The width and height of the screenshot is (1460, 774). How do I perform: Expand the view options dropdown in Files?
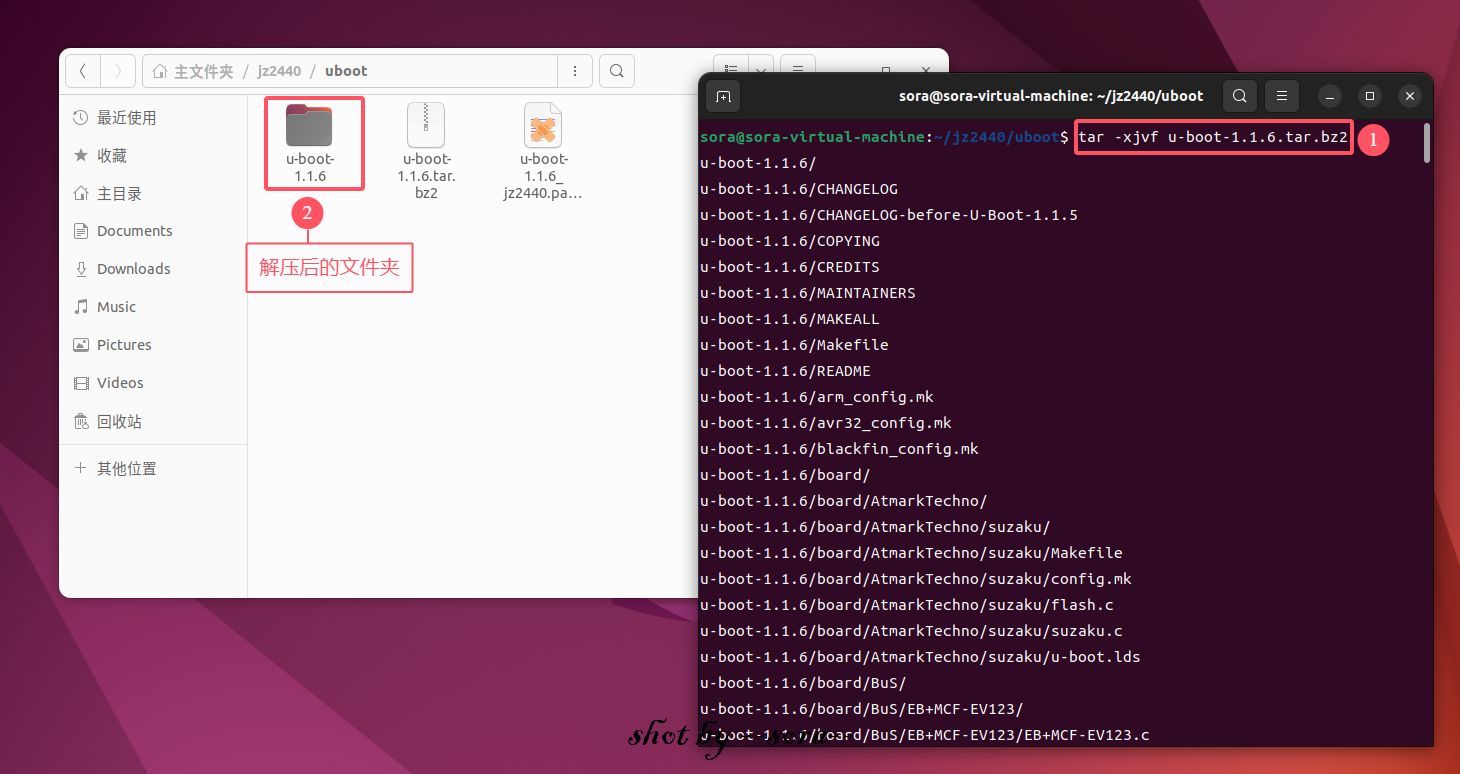[x=761, y=67]
